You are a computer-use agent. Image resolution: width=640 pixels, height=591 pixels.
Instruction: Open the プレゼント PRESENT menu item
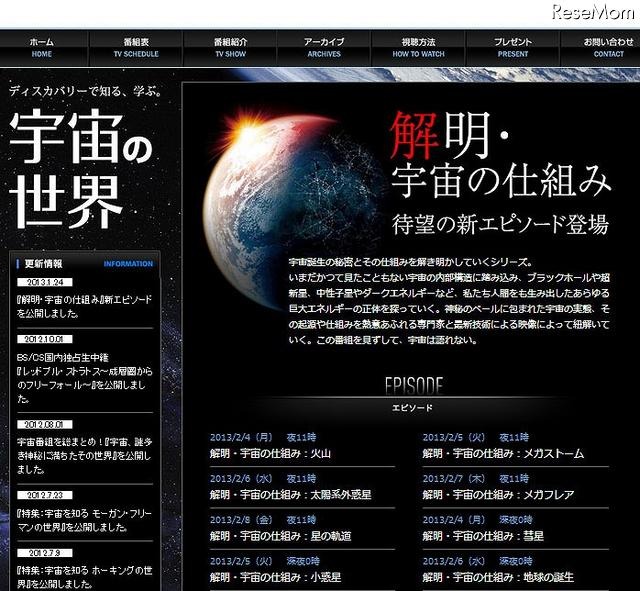[513, 48]
